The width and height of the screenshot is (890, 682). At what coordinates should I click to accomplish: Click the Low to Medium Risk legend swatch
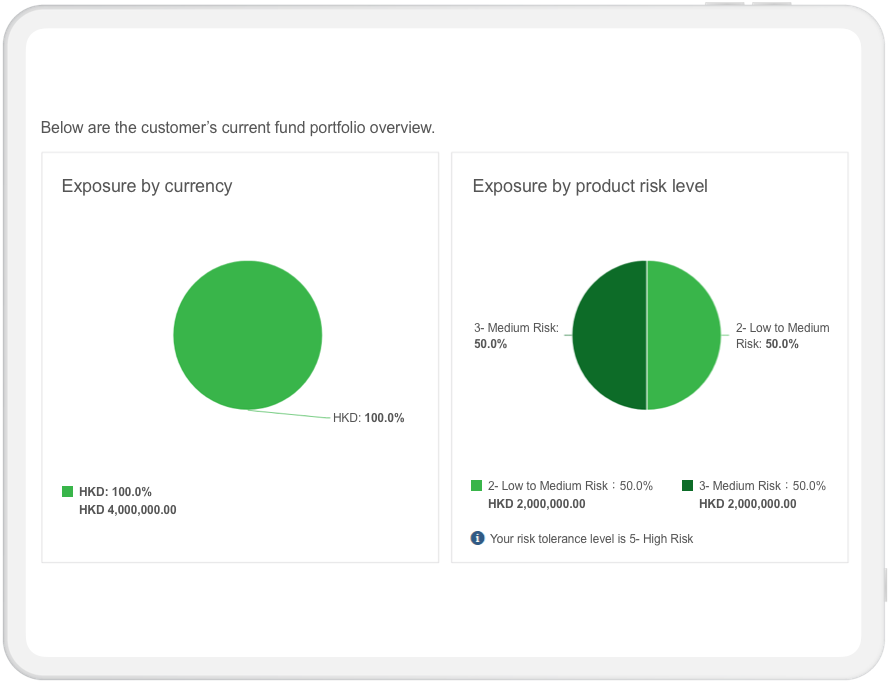click(x=476, y=485)
